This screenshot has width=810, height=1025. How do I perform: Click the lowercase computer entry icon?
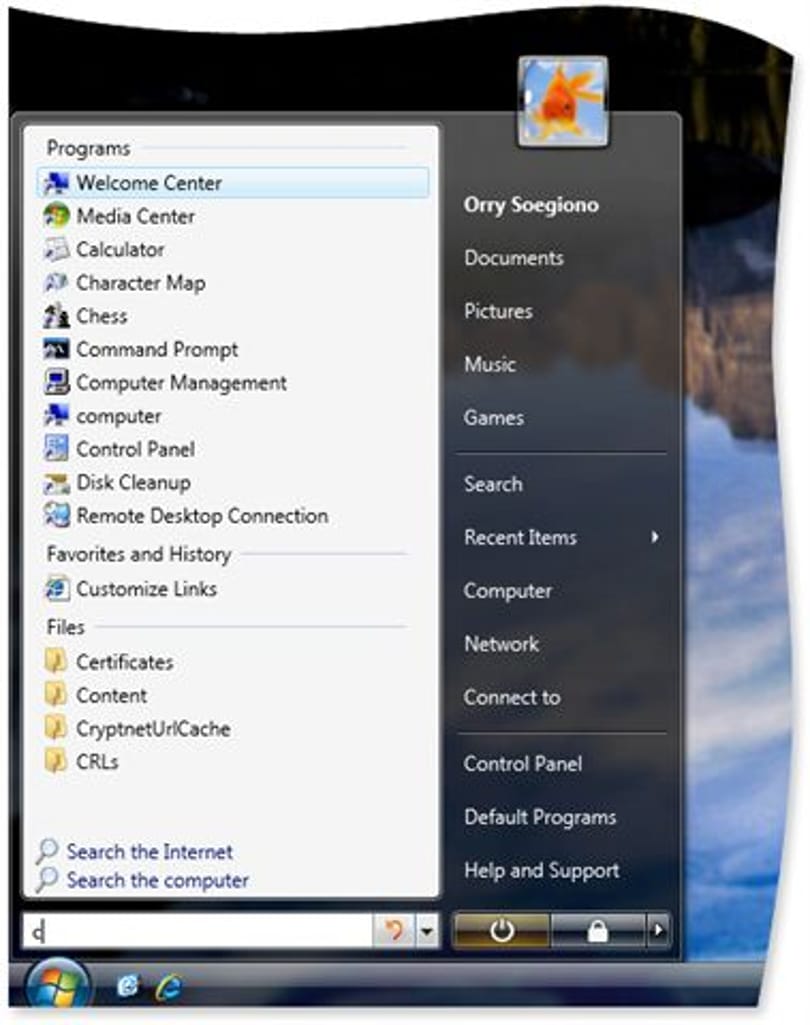tap(56, 416)
